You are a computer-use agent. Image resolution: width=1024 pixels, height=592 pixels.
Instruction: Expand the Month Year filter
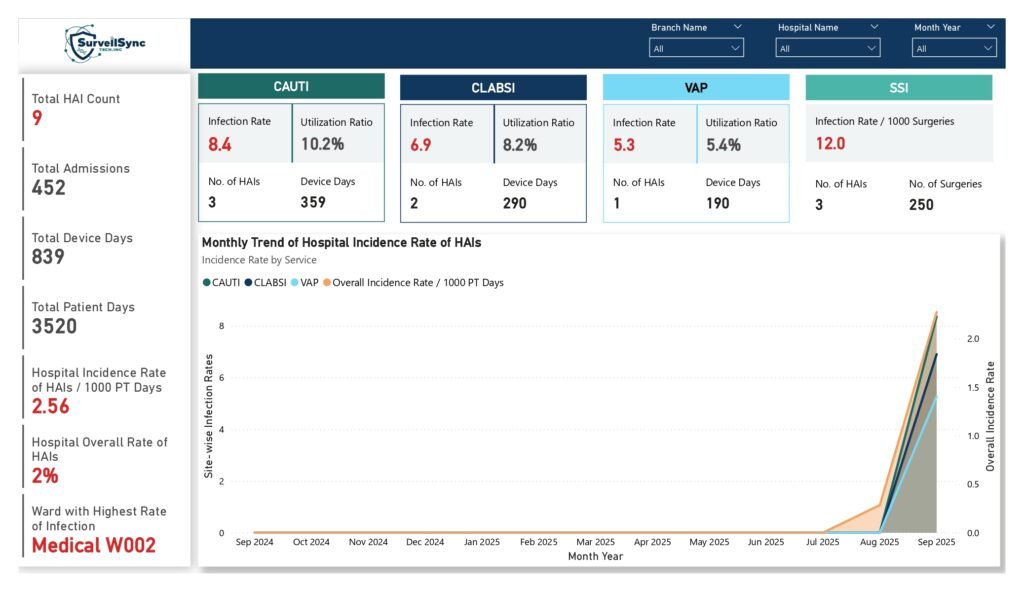[953, 47]
